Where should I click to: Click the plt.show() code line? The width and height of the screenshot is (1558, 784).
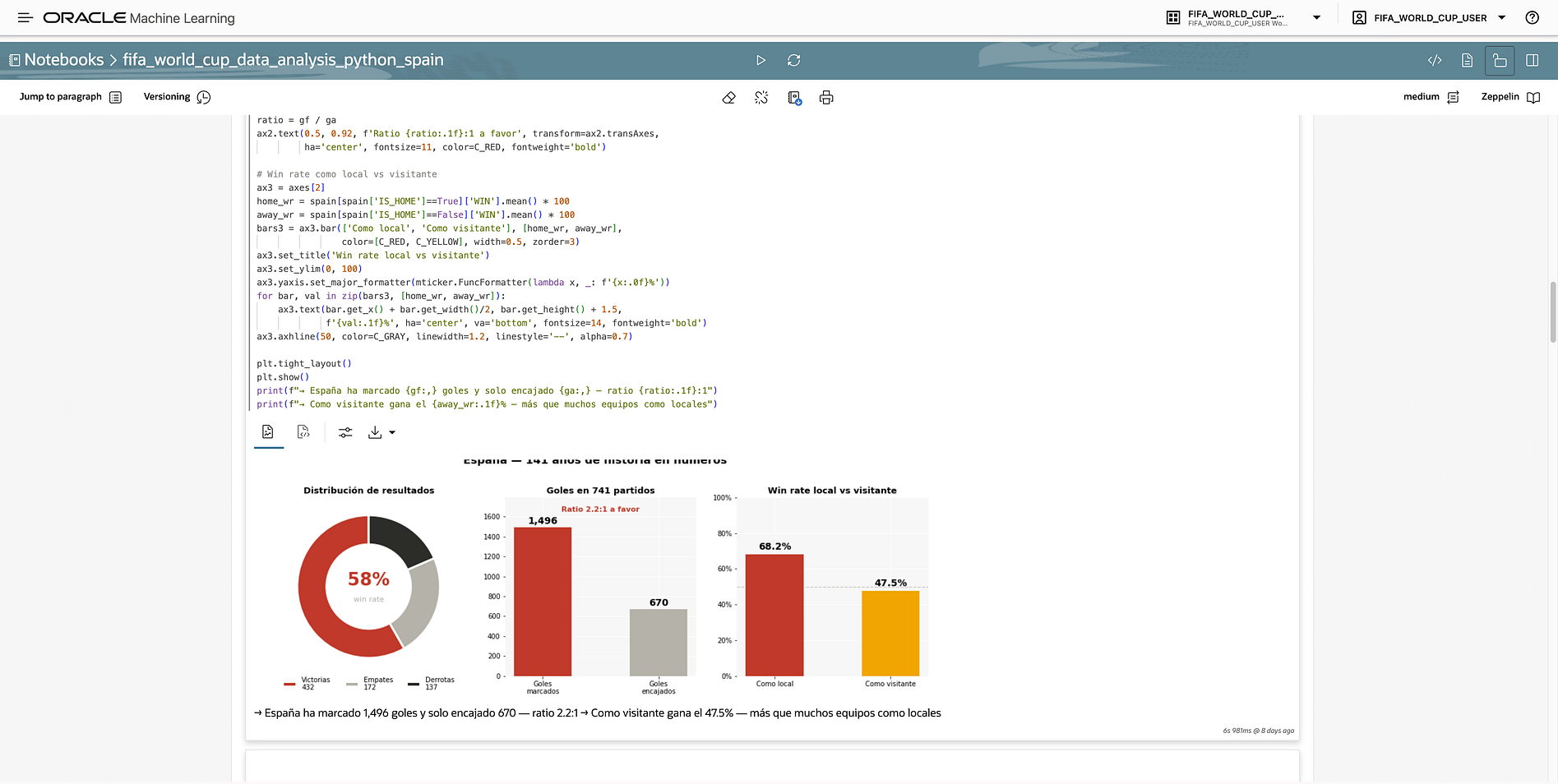click(x=283, y=377)
